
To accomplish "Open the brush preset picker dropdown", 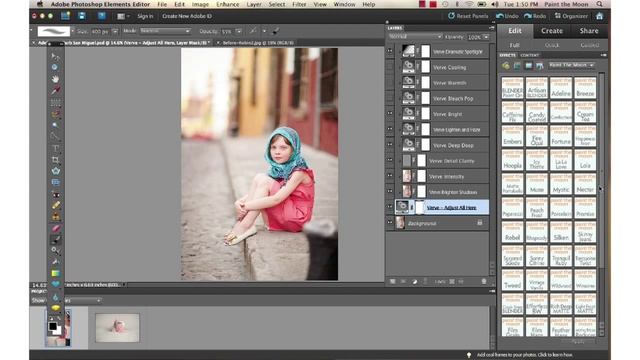I will pyautogui.click(x=73, y=31).
